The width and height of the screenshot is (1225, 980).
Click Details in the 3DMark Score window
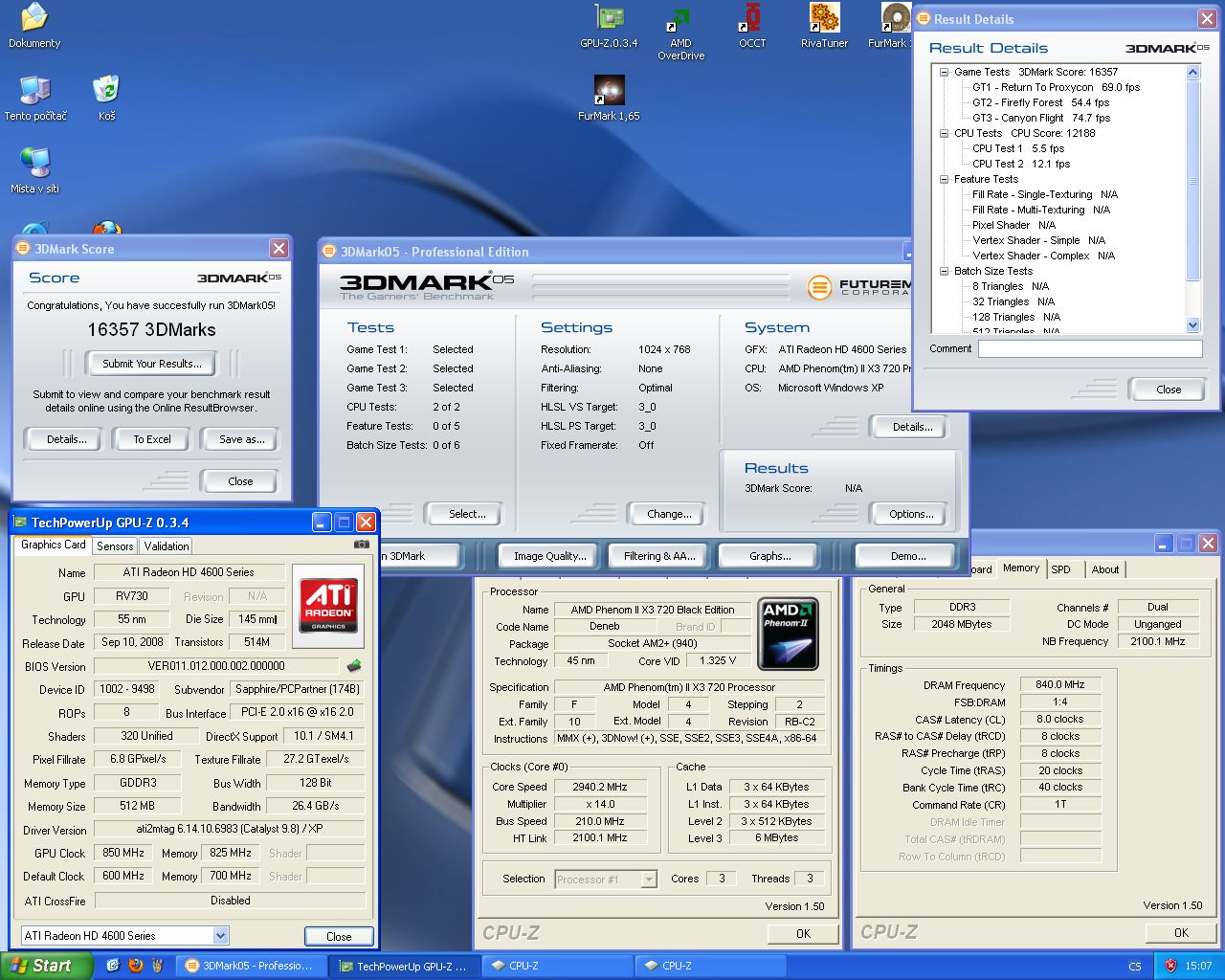66,439
